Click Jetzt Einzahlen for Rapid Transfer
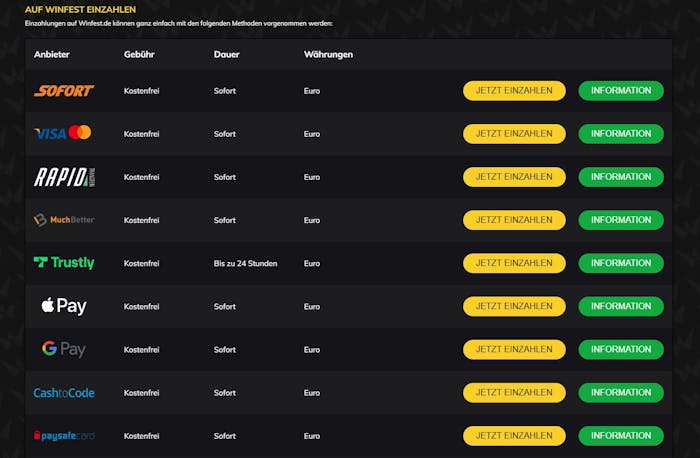Viewport: 700px width, 458px height. tap(514, 177)
